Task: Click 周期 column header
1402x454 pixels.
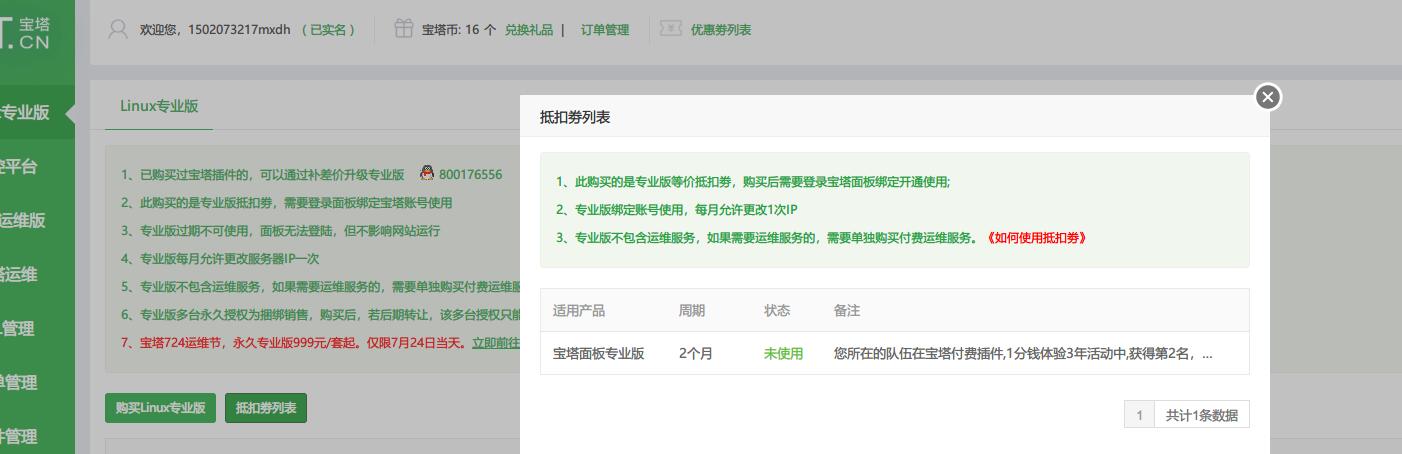Action: [x=692, y=311]
